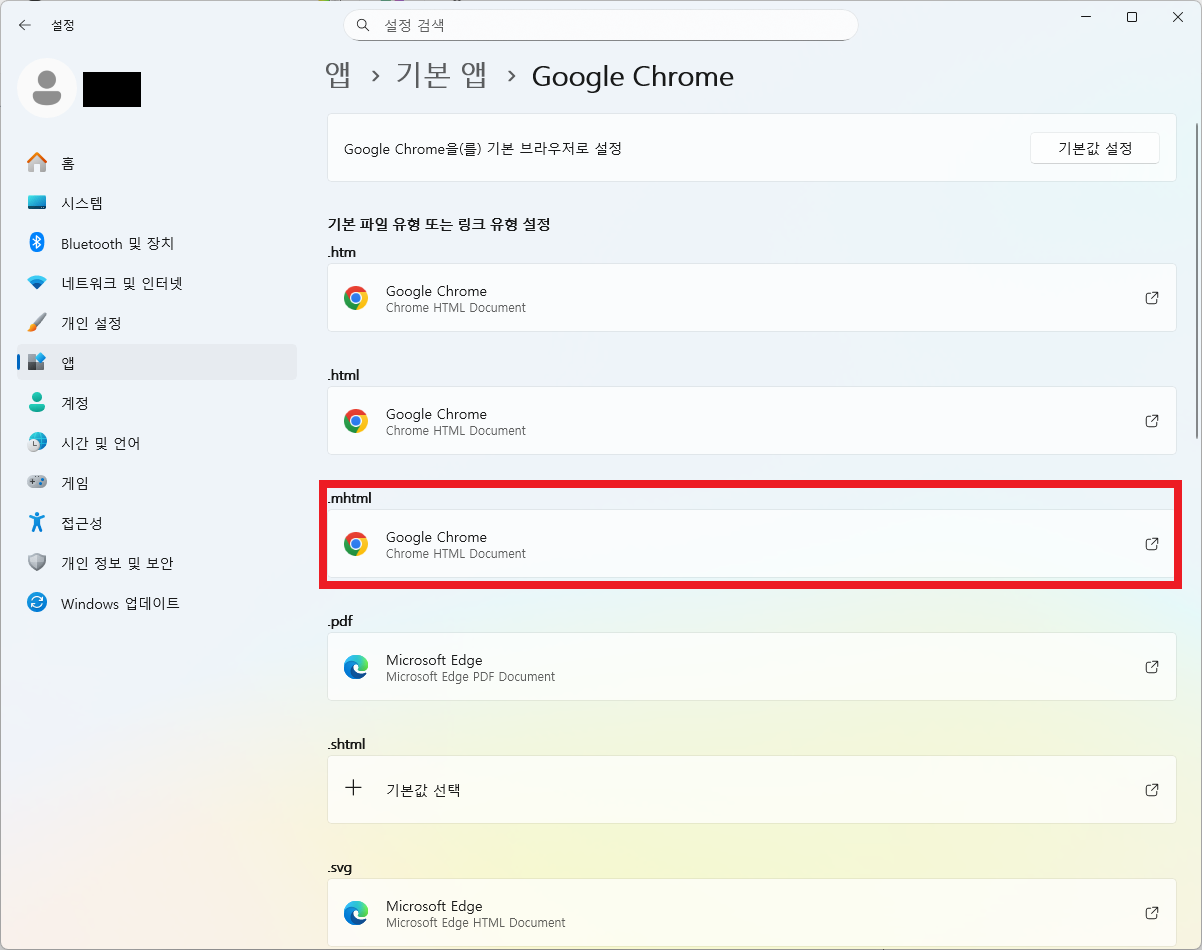This screenshot has height=950, width=1202.
Task: Click 기본값 선택 for .shtml
Action: coord(423,790)
